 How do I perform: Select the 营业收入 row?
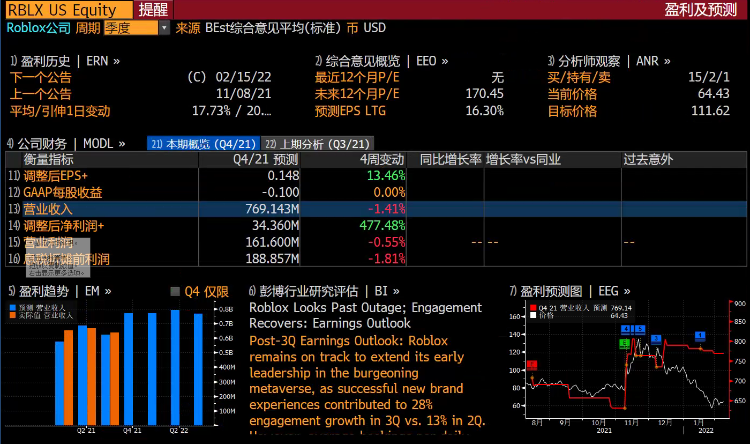(x=375, y=209)
